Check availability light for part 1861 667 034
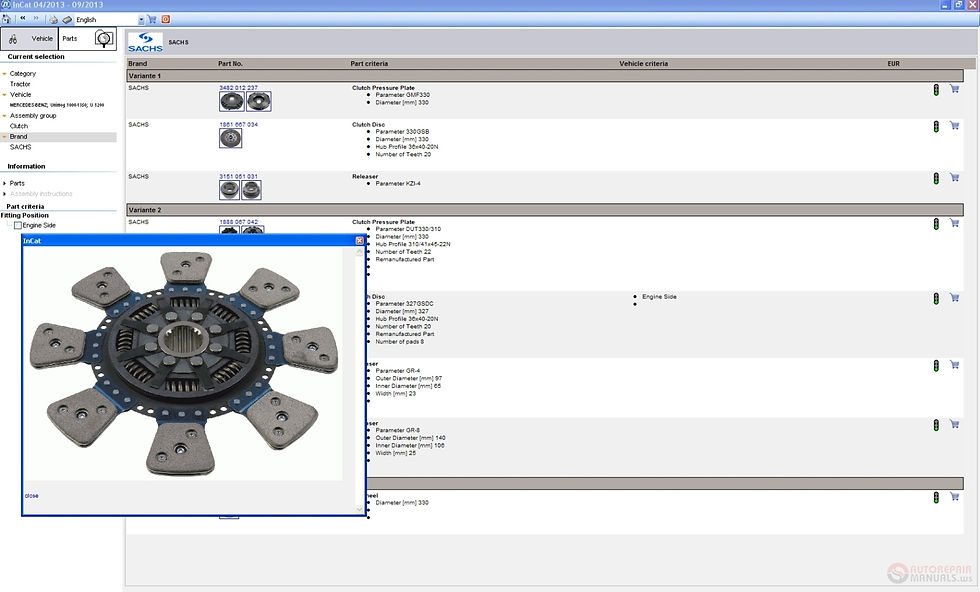 936,127
